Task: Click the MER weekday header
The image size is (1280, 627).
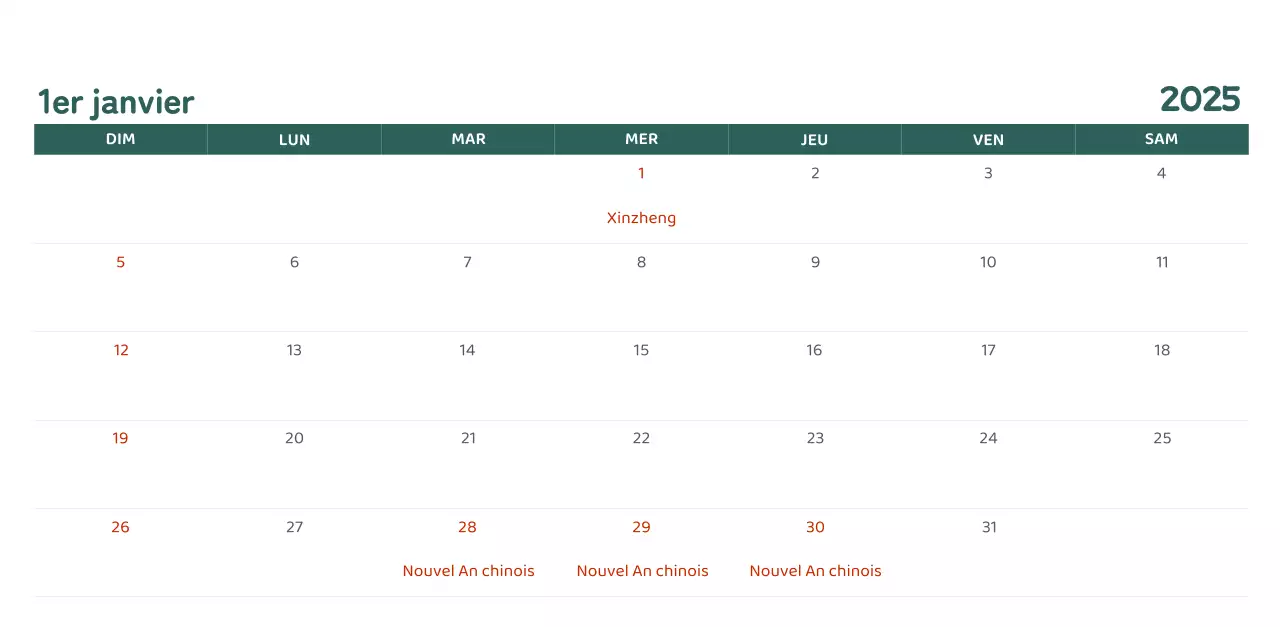Action: tap(641, 139)
